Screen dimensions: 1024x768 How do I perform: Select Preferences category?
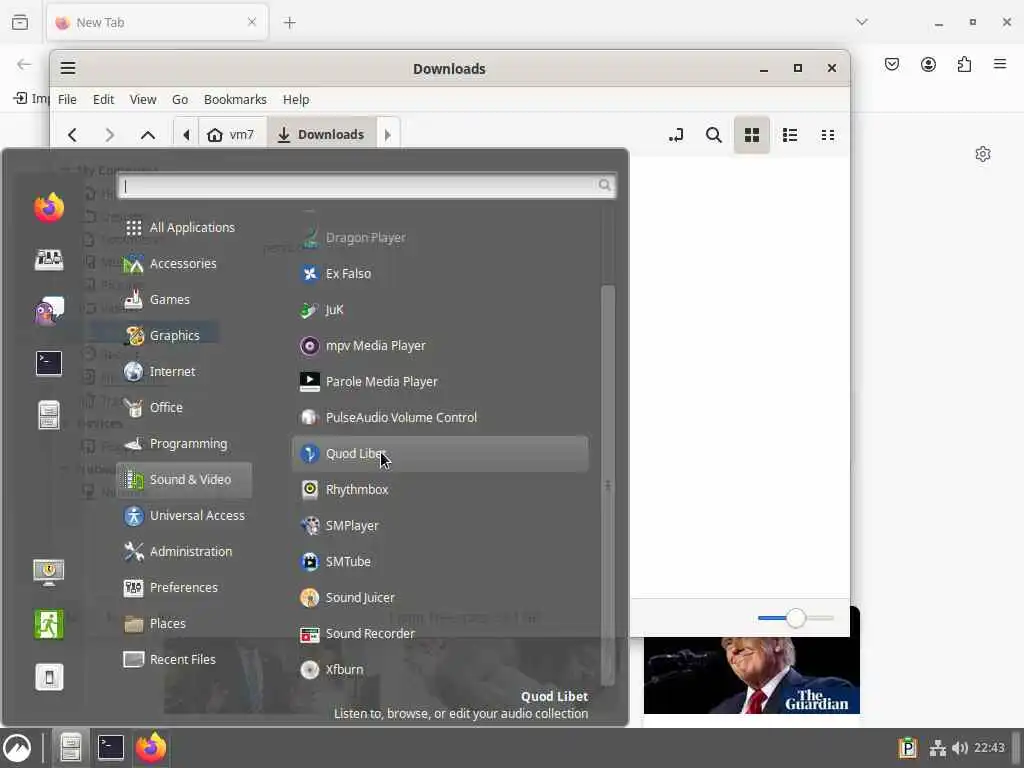[184, 587]
